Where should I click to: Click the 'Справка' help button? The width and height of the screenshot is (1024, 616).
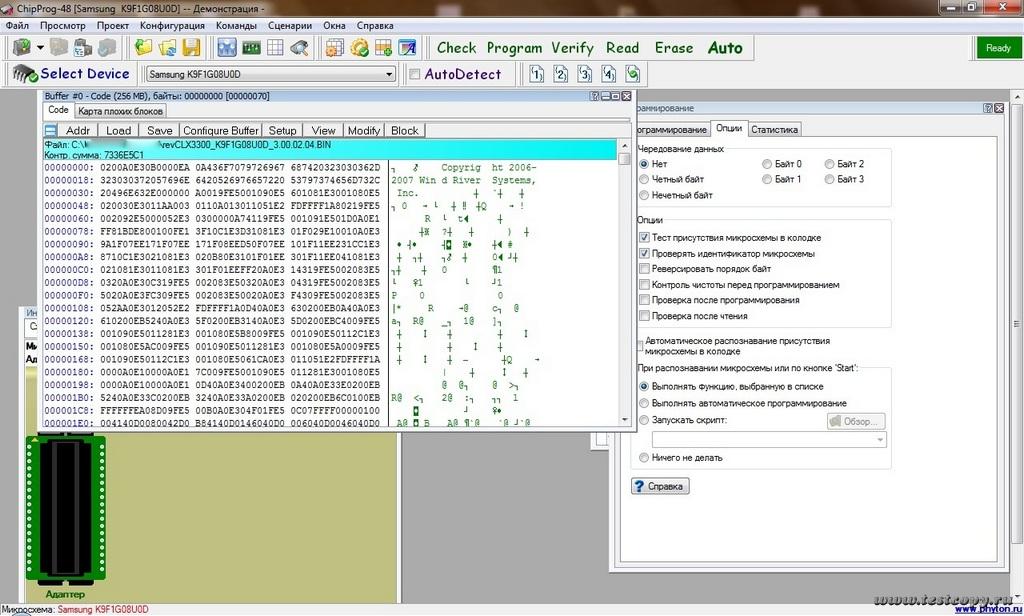click(x=660, y=487)
